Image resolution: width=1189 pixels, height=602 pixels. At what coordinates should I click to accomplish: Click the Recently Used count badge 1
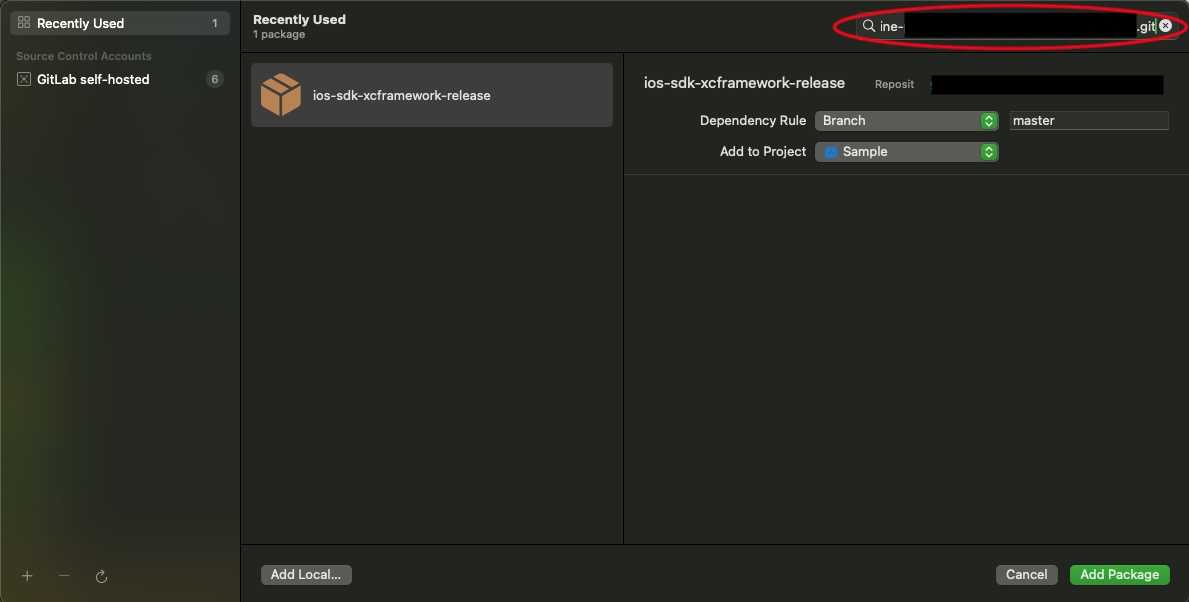(214, 23)
